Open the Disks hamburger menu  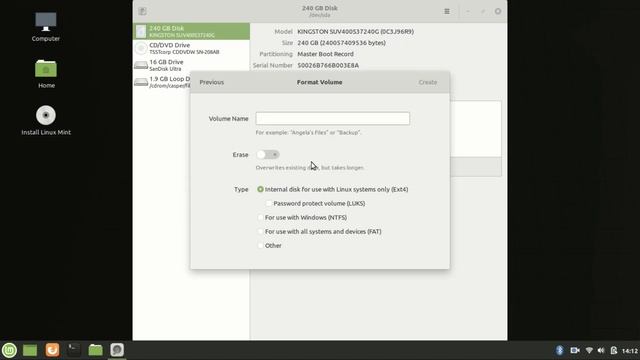(x=447, y=11)
